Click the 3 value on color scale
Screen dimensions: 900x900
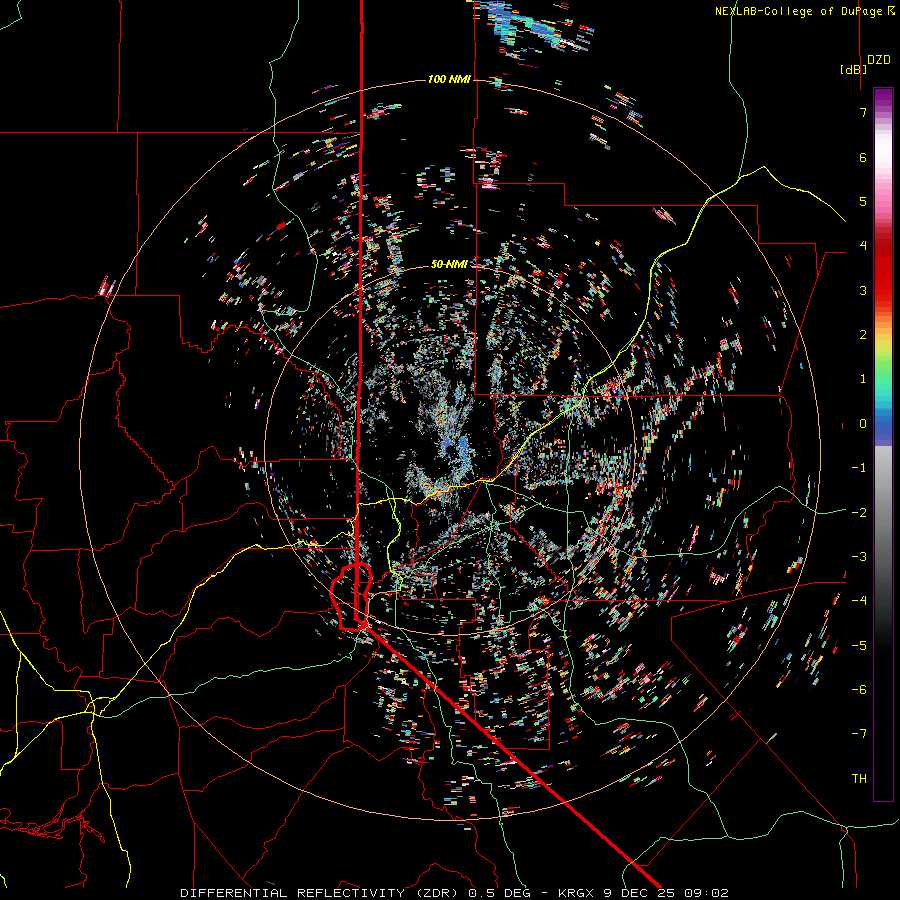click(863, 290)
